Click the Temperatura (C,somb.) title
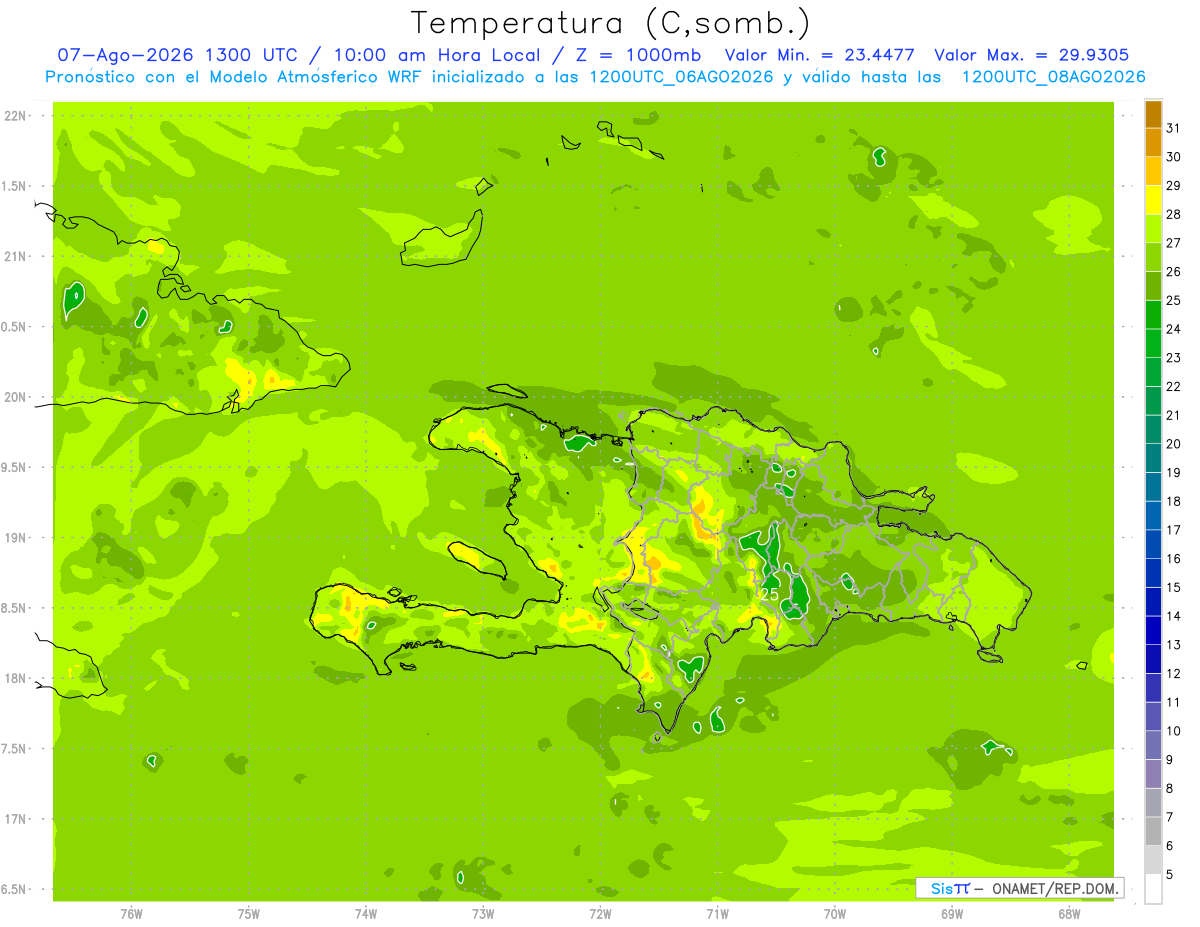The image size is (1200, 927). [x=610, y=22]
